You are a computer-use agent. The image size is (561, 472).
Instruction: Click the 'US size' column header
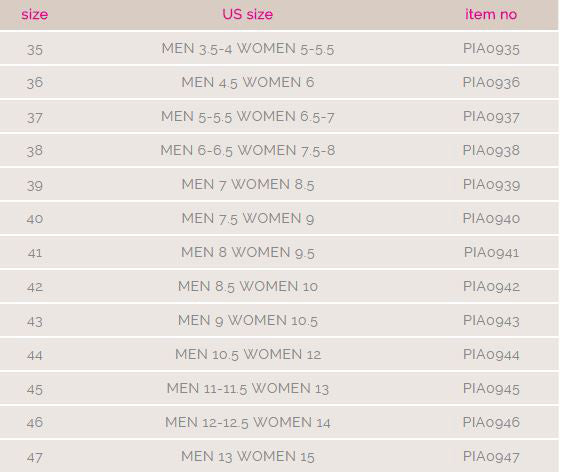coord(248,15)
